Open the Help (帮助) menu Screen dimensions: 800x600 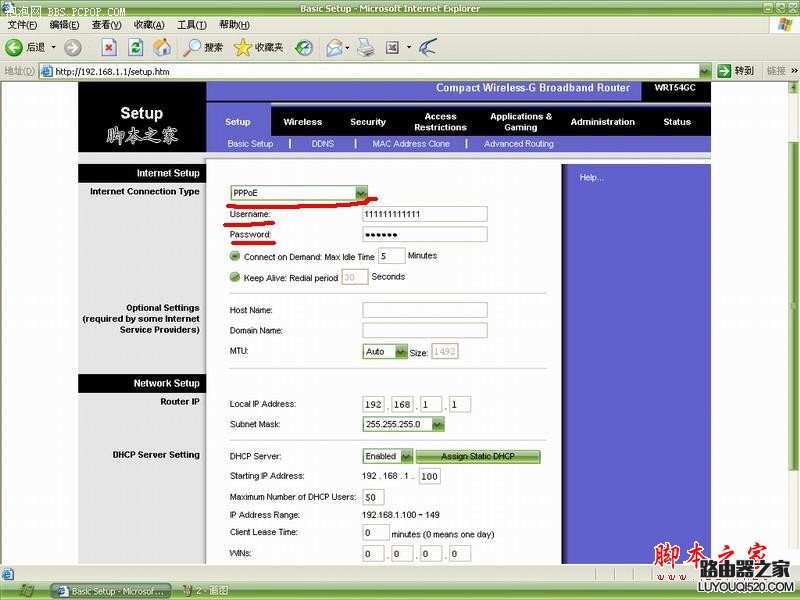(x=234, y=24)
